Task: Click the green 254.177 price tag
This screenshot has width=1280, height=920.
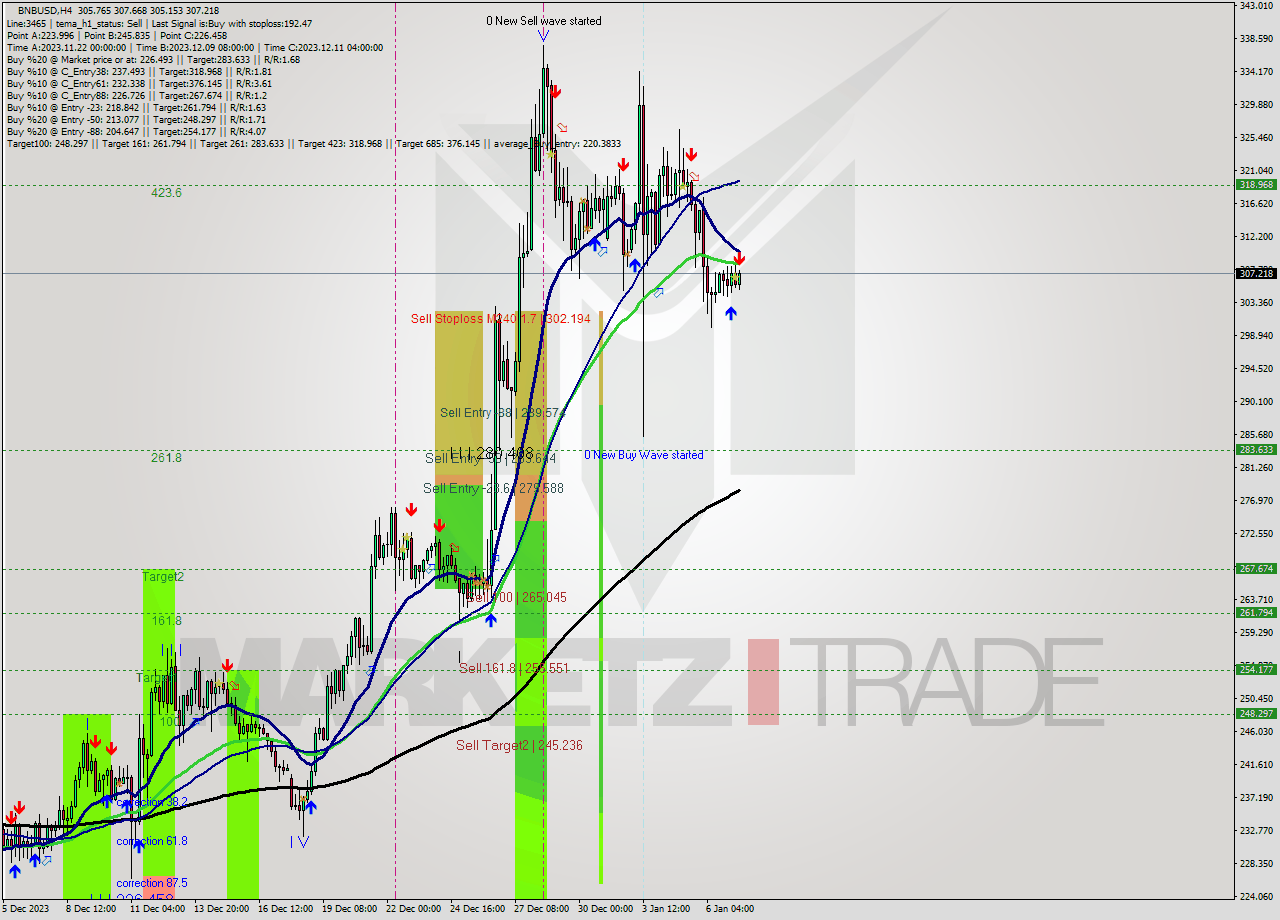Action: tap(1256, 669)
